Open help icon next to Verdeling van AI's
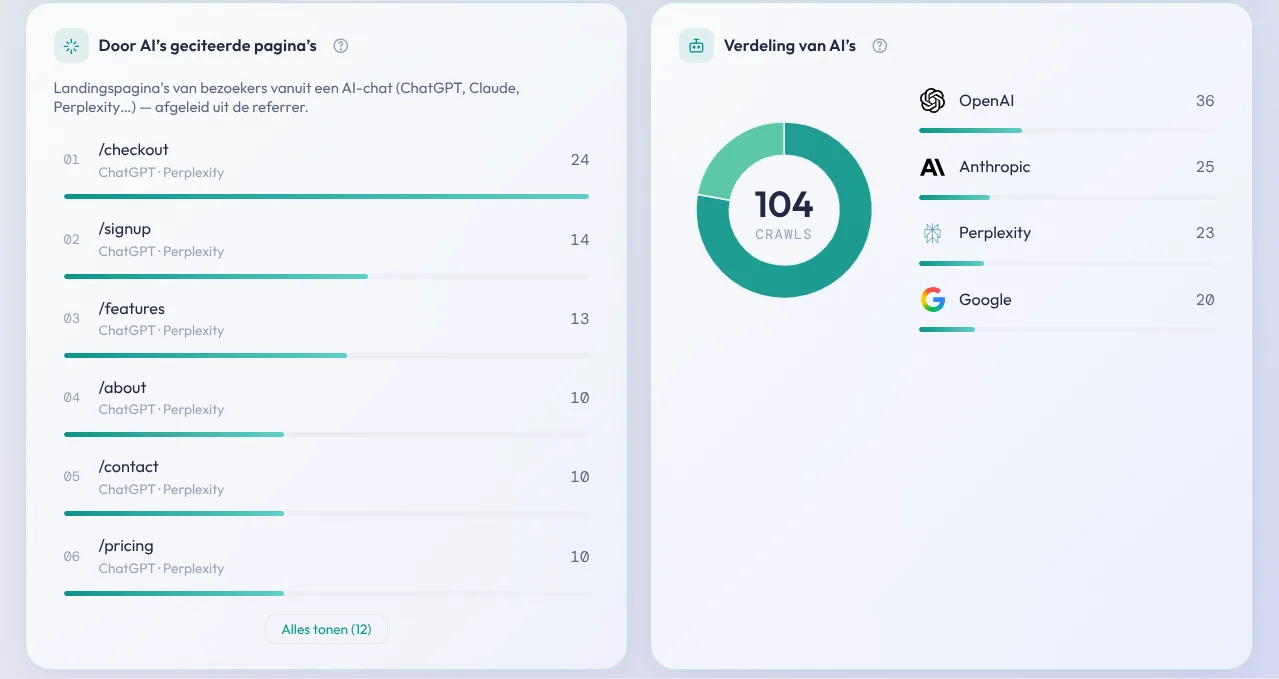 880,46
